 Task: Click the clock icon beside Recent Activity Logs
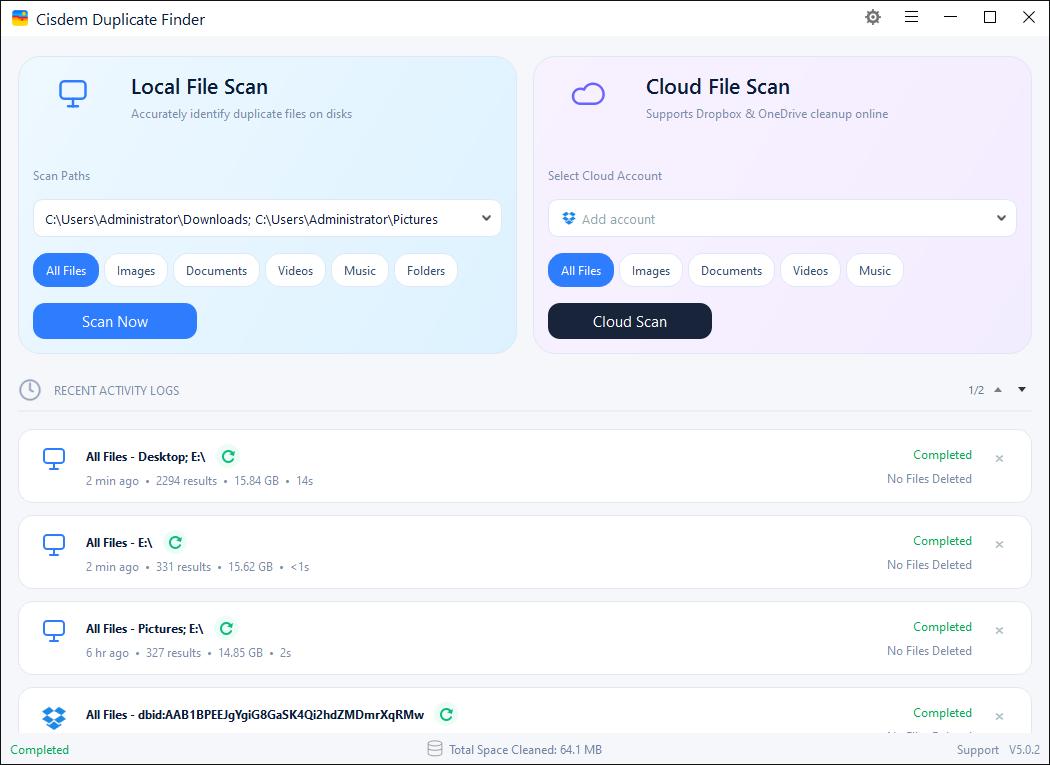click(x=29, y=390)
